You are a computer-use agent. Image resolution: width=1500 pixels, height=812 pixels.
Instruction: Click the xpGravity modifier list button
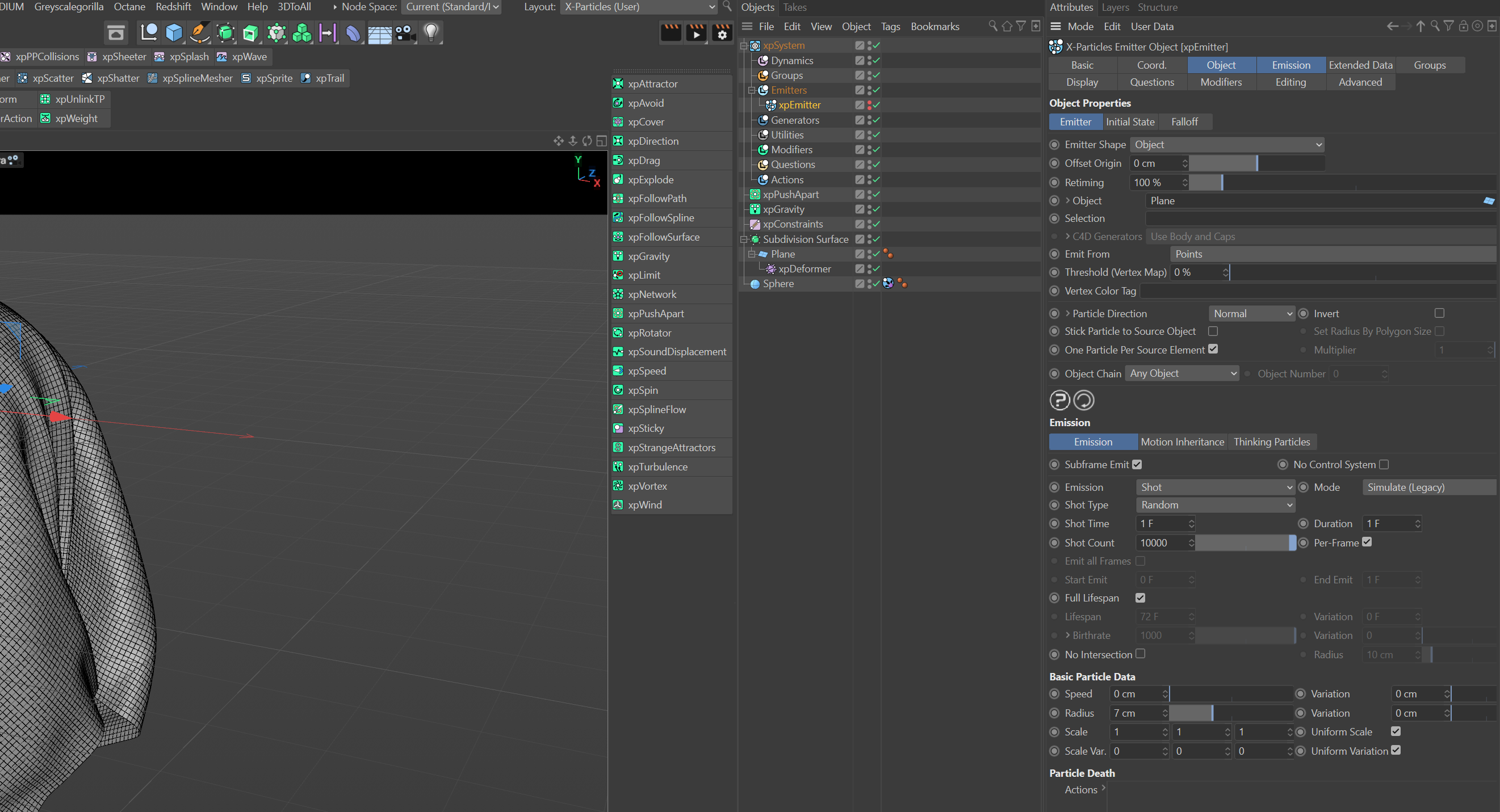pyautogui.click(x=672, y=256)
